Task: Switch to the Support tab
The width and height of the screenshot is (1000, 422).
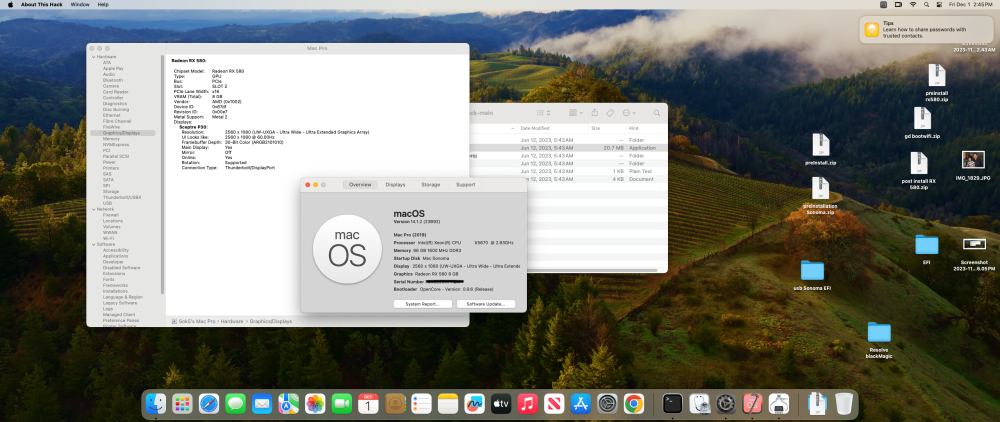Action: tap(466, 185)
